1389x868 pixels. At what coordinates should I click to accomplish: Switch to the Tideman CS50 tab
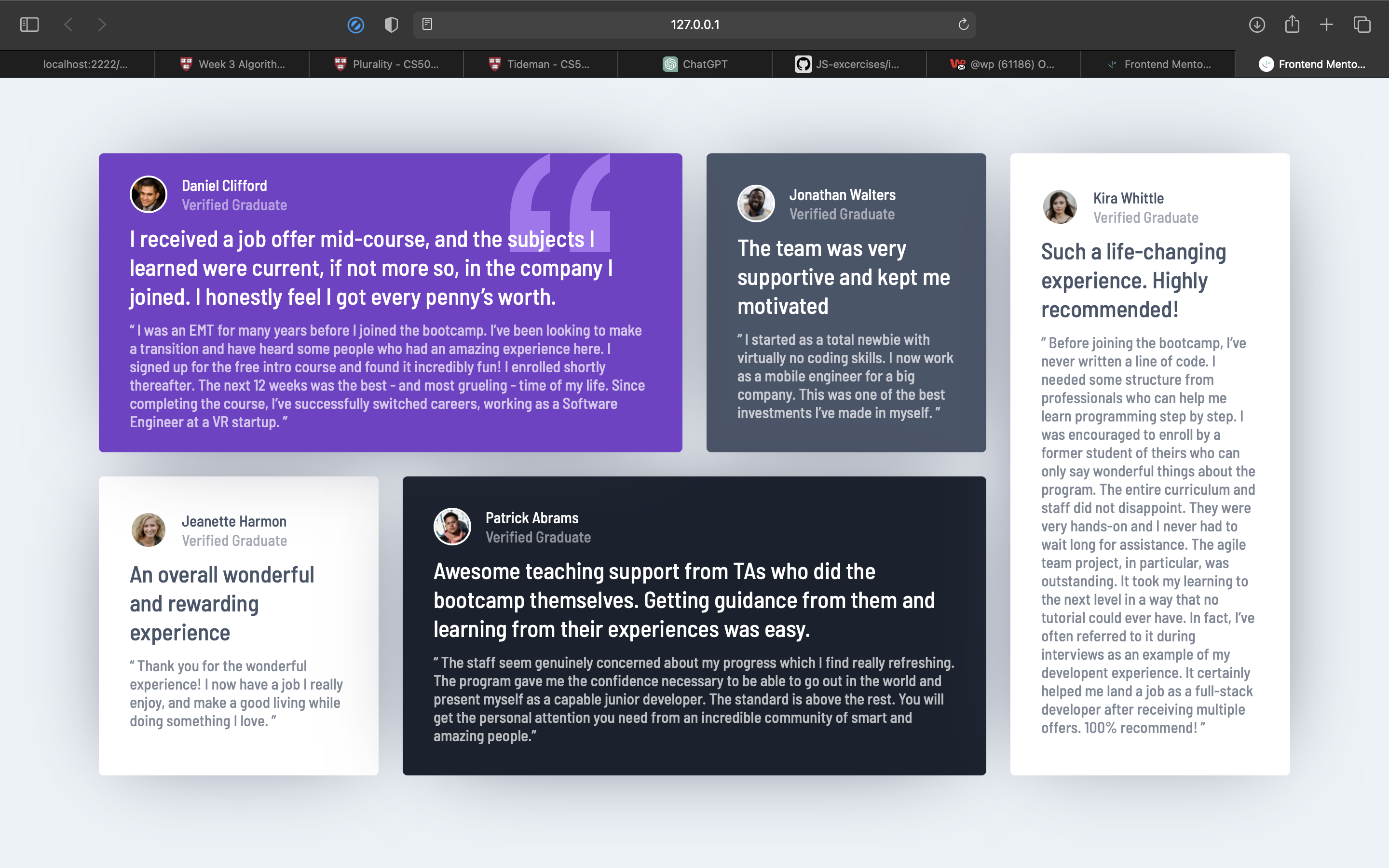click(x=540, y=64)
